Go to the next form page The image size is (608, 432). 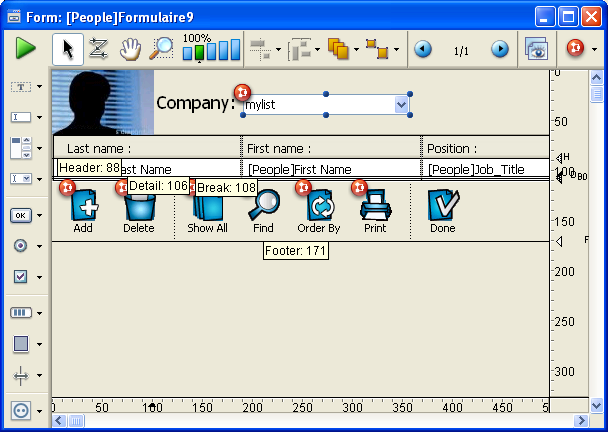499,49
